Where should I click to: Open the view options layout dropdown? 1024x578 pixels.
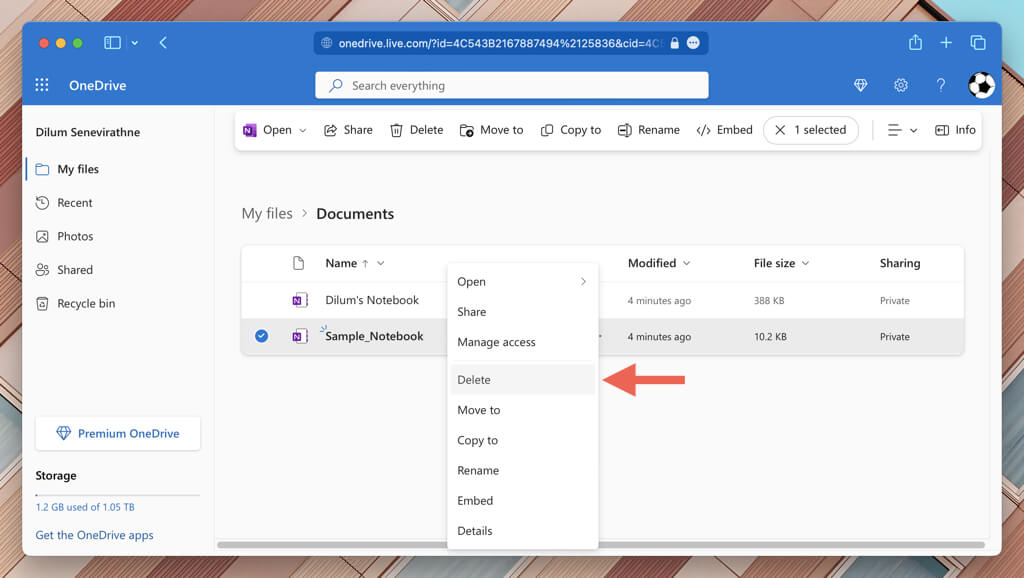click(x=902, y=130)
